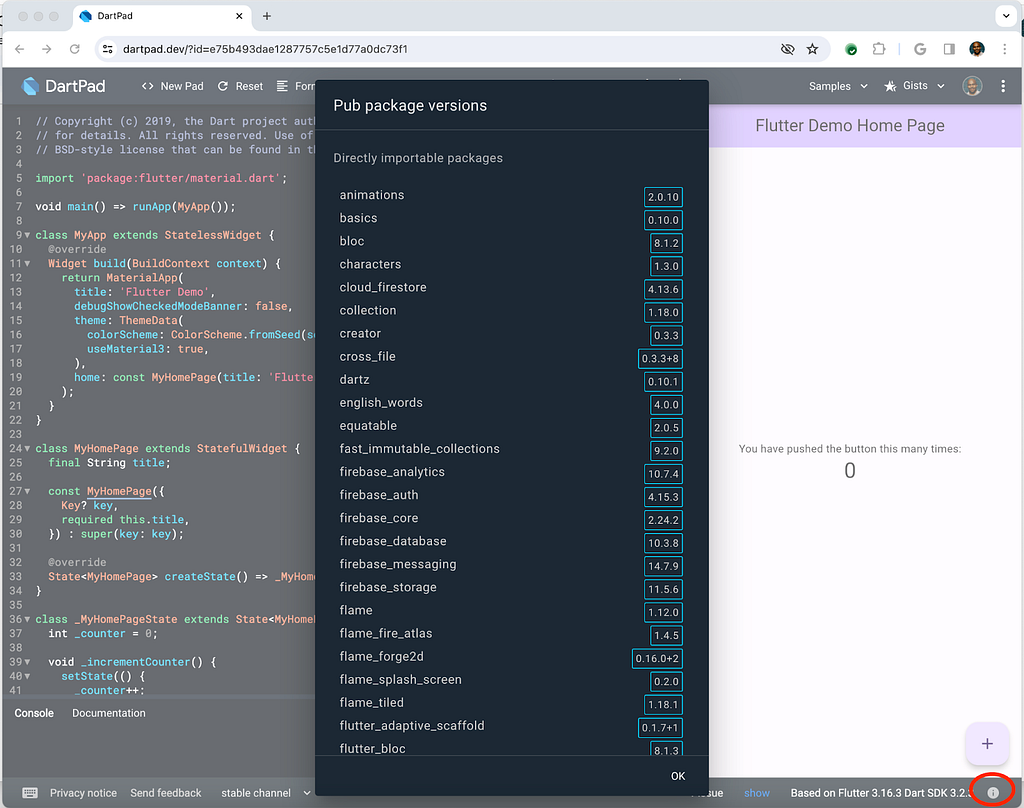Expand the Samples dropdown

coord(838,86)
